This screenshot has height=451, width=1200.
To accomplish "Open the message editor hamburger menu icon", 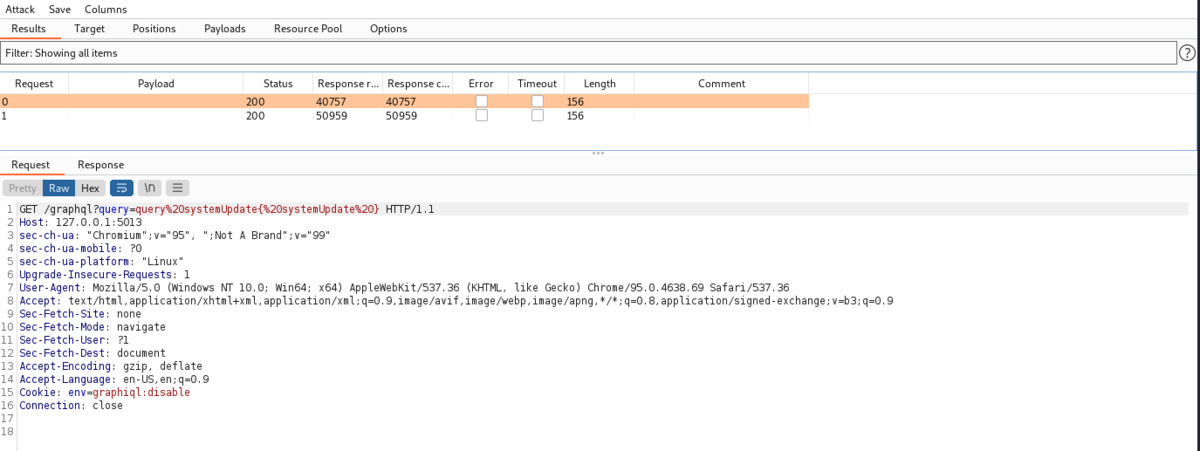I will pyautogui.click(x=177, y=188).
